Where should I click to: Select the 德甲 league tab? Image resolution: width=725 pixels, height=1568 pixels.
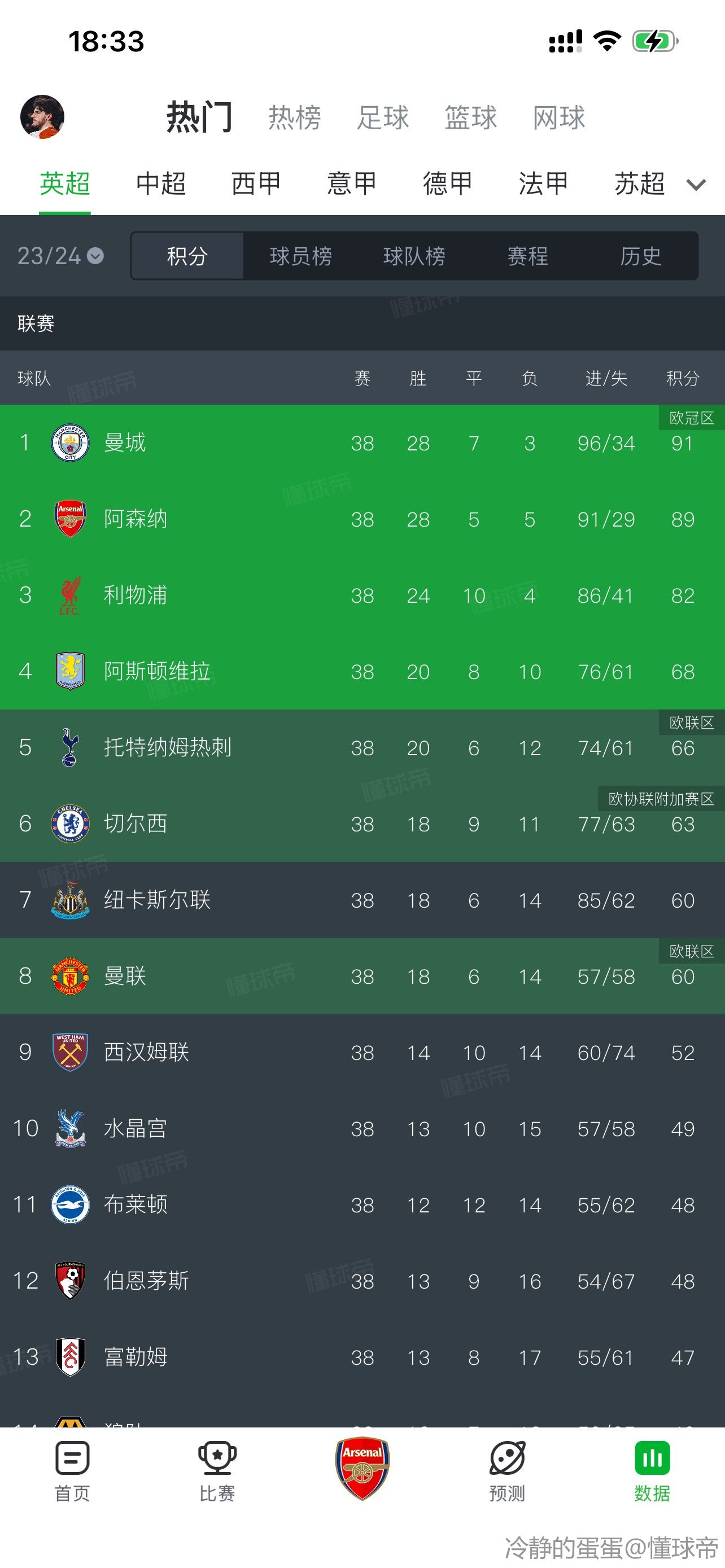(x=447, y=183)
